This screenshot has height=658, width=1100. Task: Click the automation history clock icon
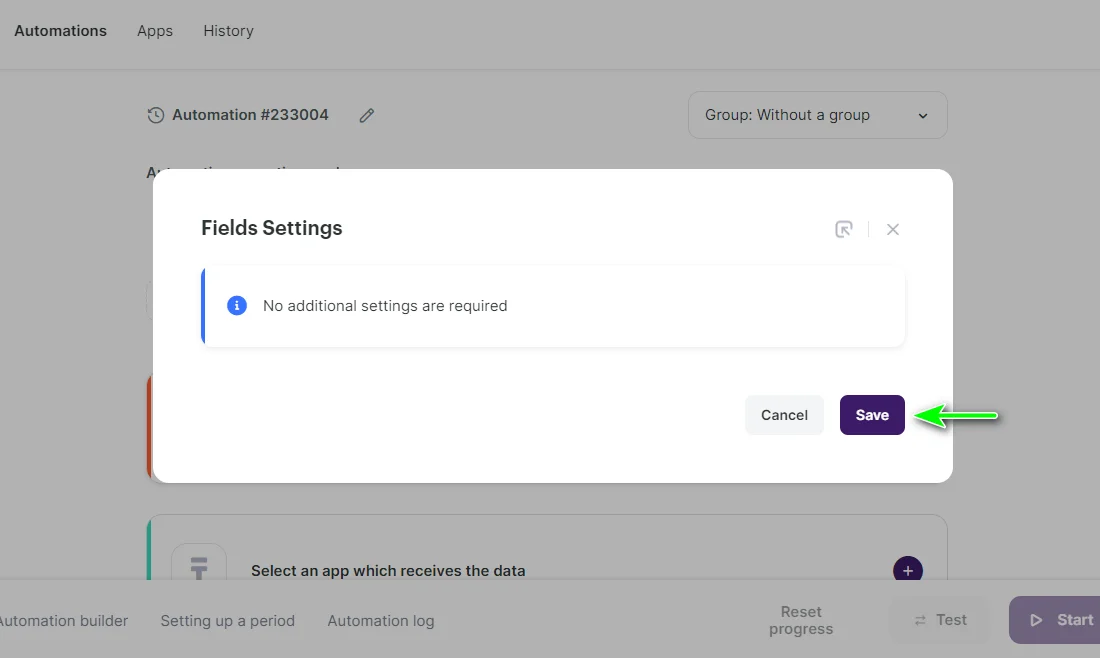156,115
